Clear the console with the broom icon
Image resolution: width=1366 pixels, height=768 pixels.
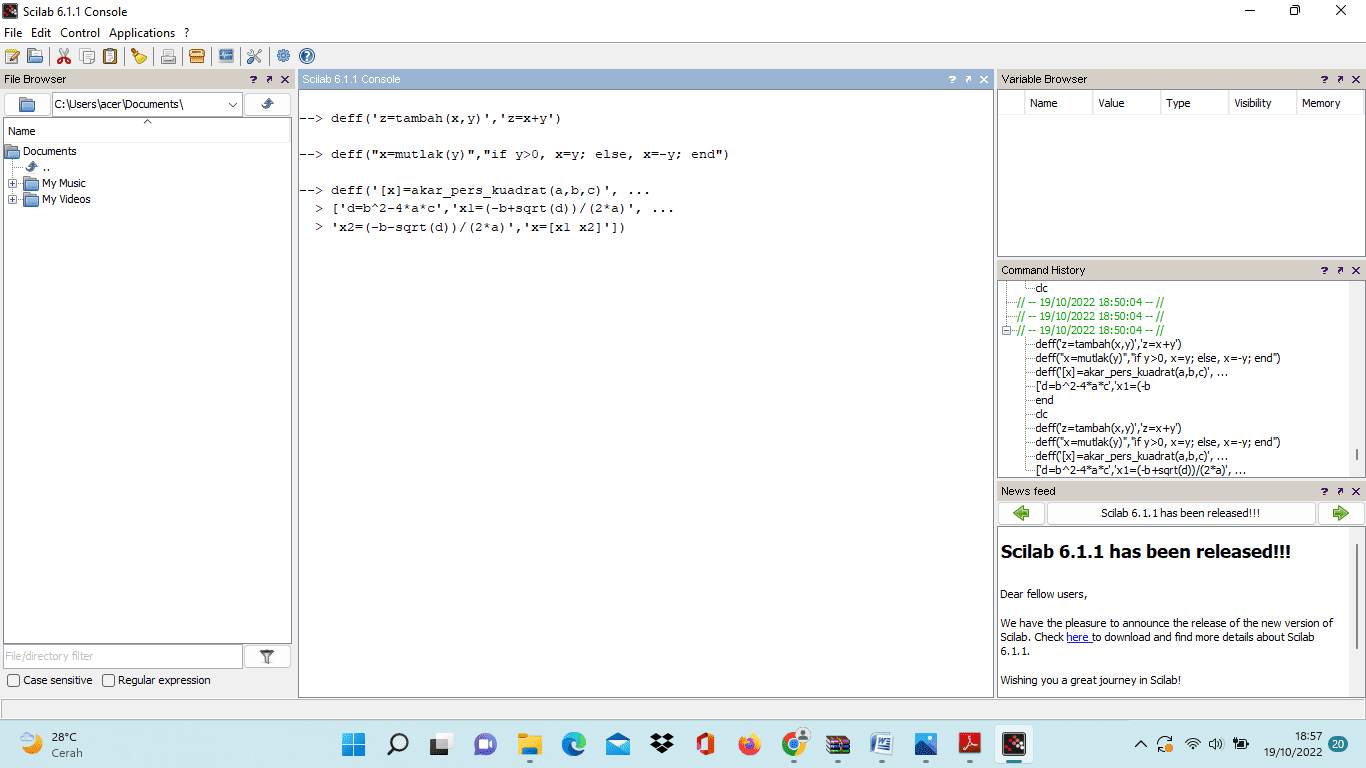[138, 56]
